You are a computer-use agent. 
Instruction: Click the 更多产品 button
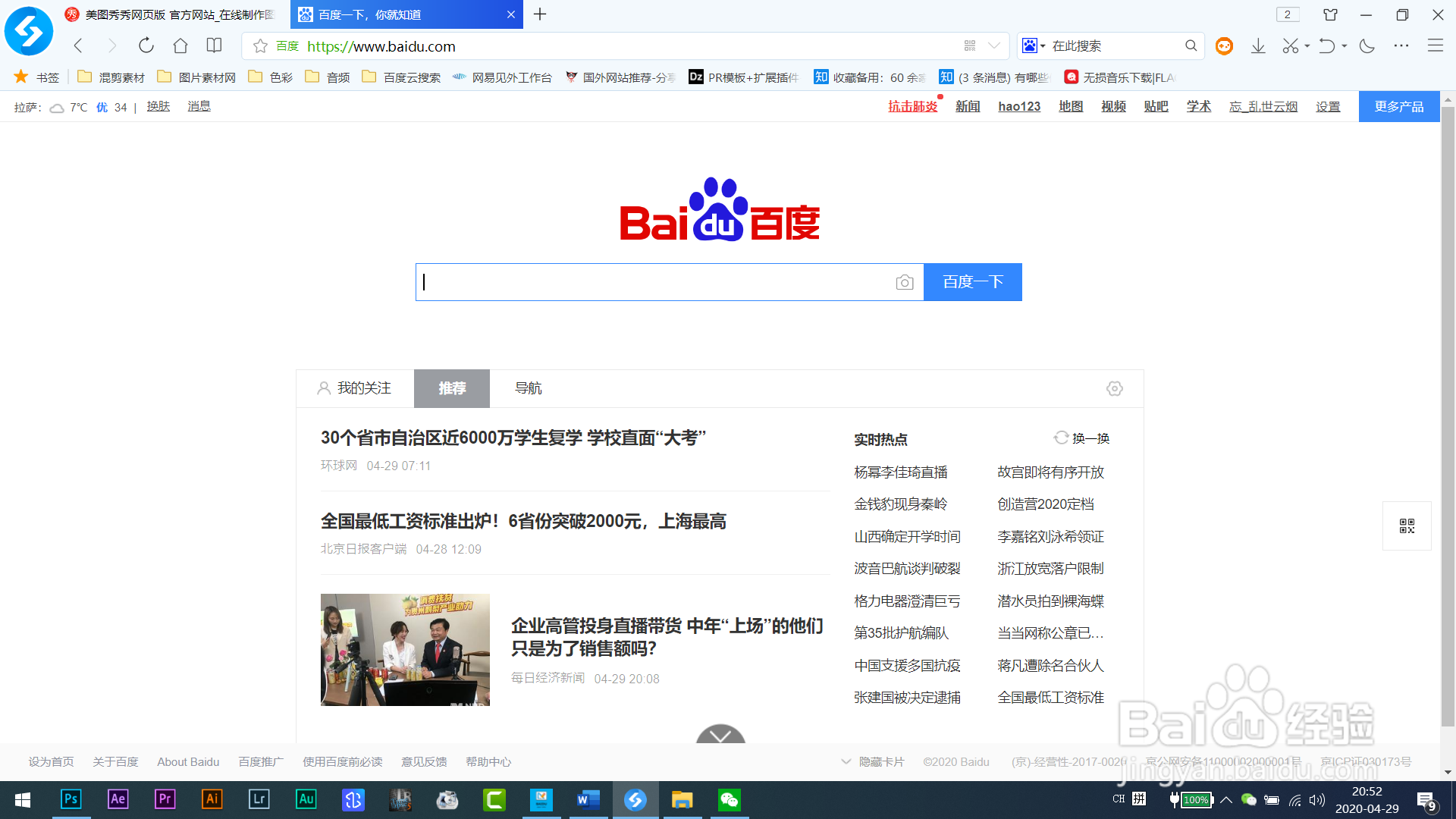click(1399, 107)
